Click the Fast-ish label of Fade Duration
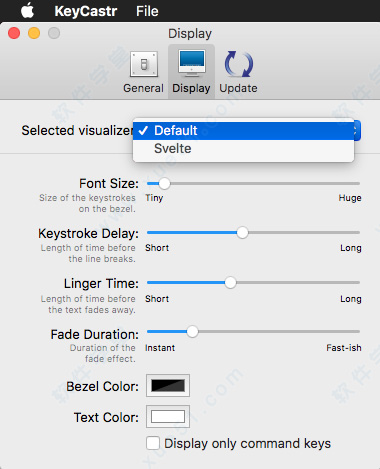 click(x=344, y=348)
